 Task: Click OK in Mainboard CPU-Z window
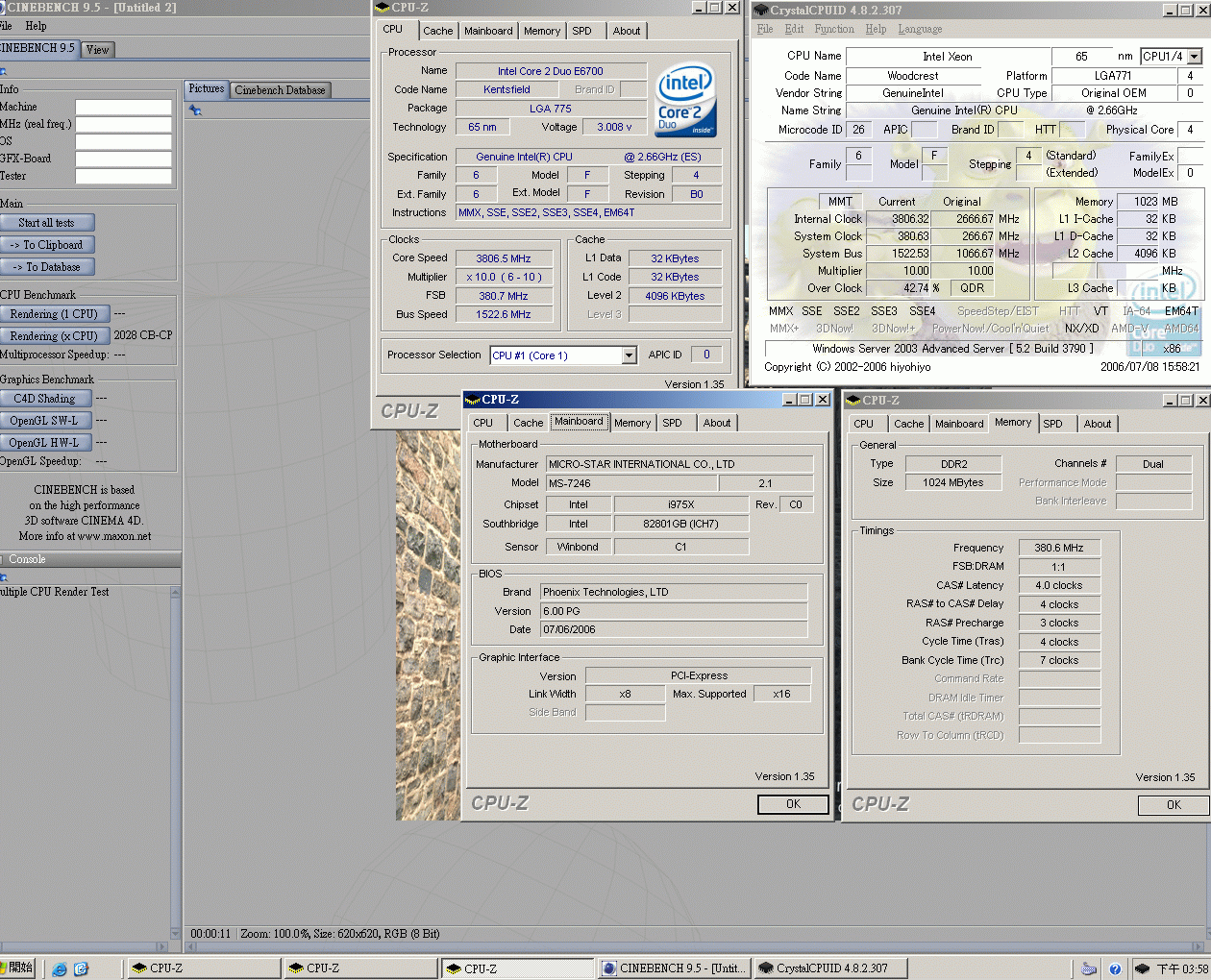(793, 804)
